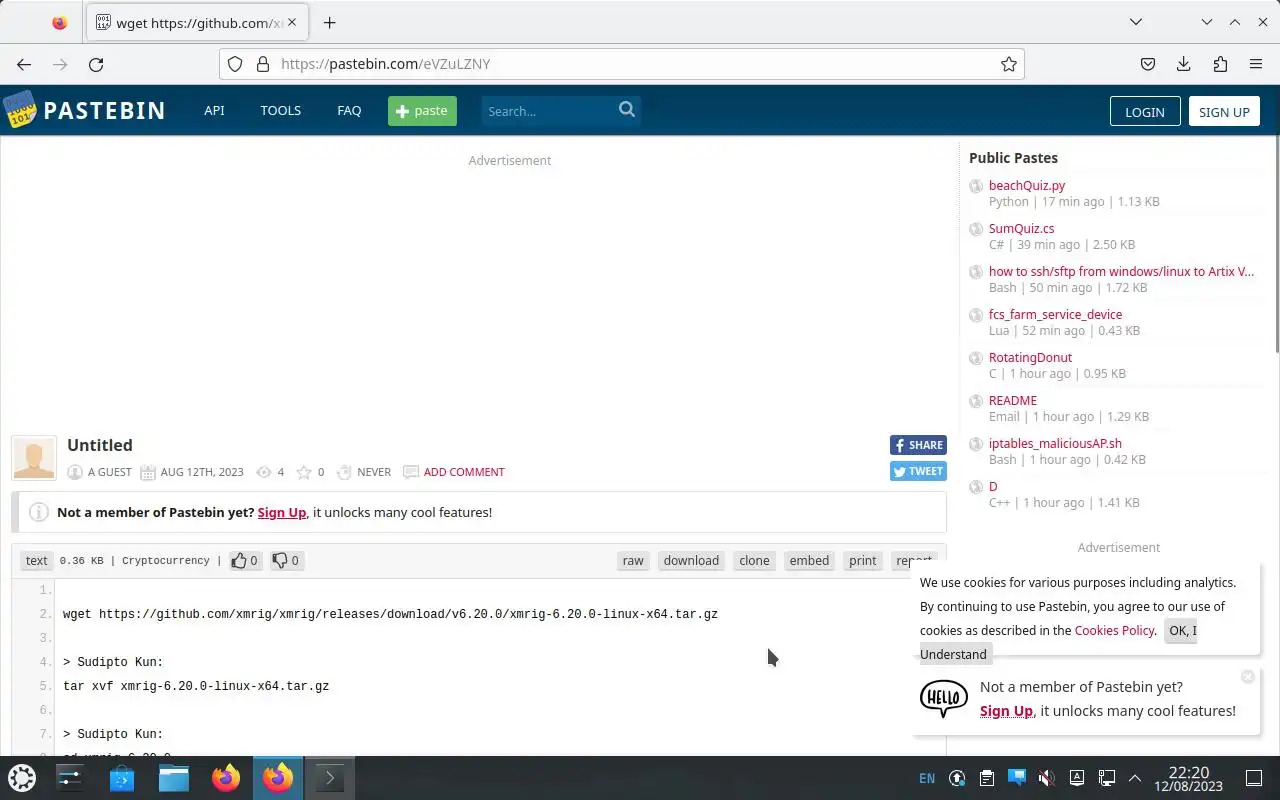Open the KDE application launcher

click(x=22, y=778)
